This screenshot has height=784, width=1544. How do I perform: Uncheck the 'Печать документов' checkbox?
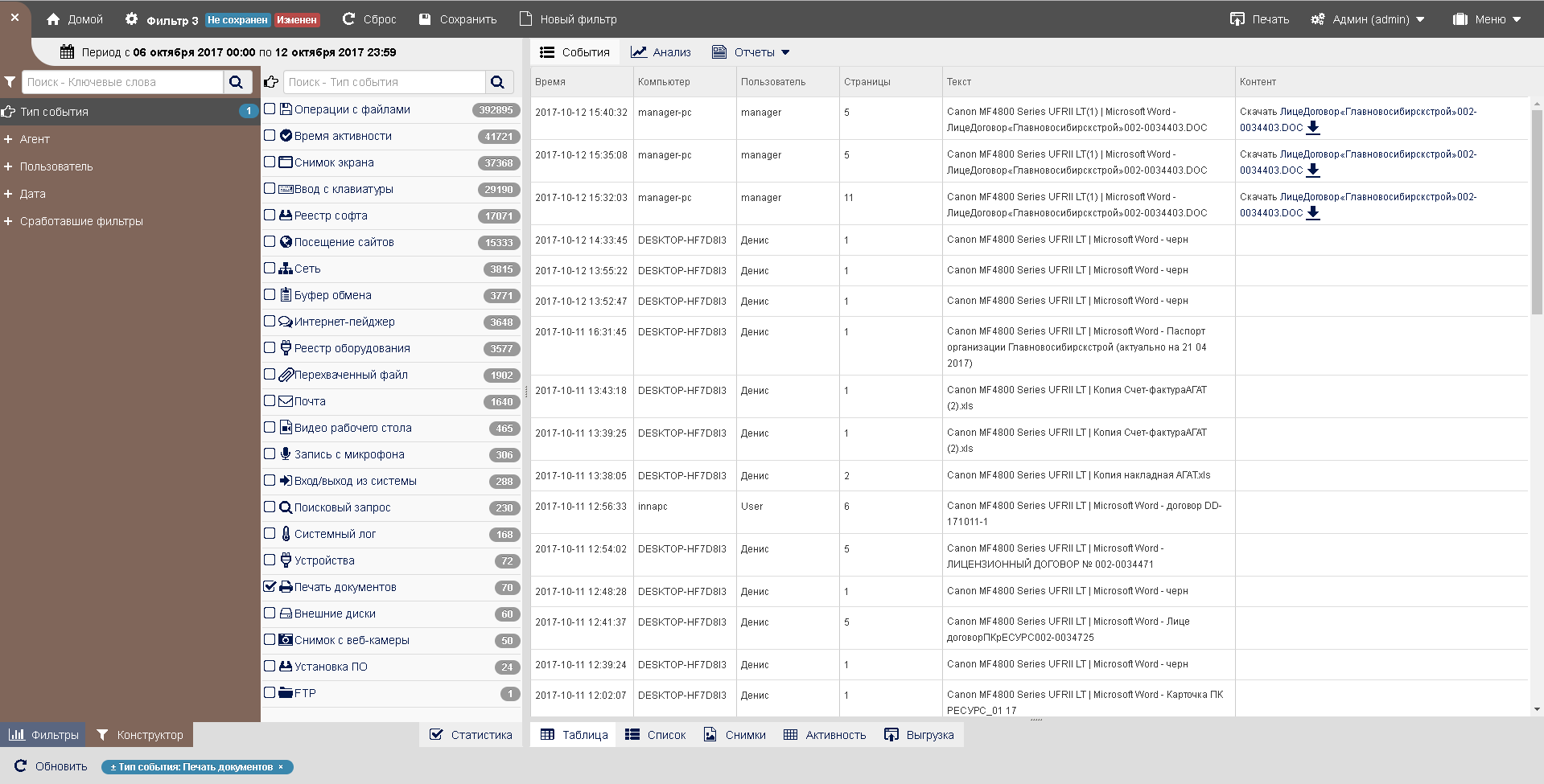coord(270,587)
